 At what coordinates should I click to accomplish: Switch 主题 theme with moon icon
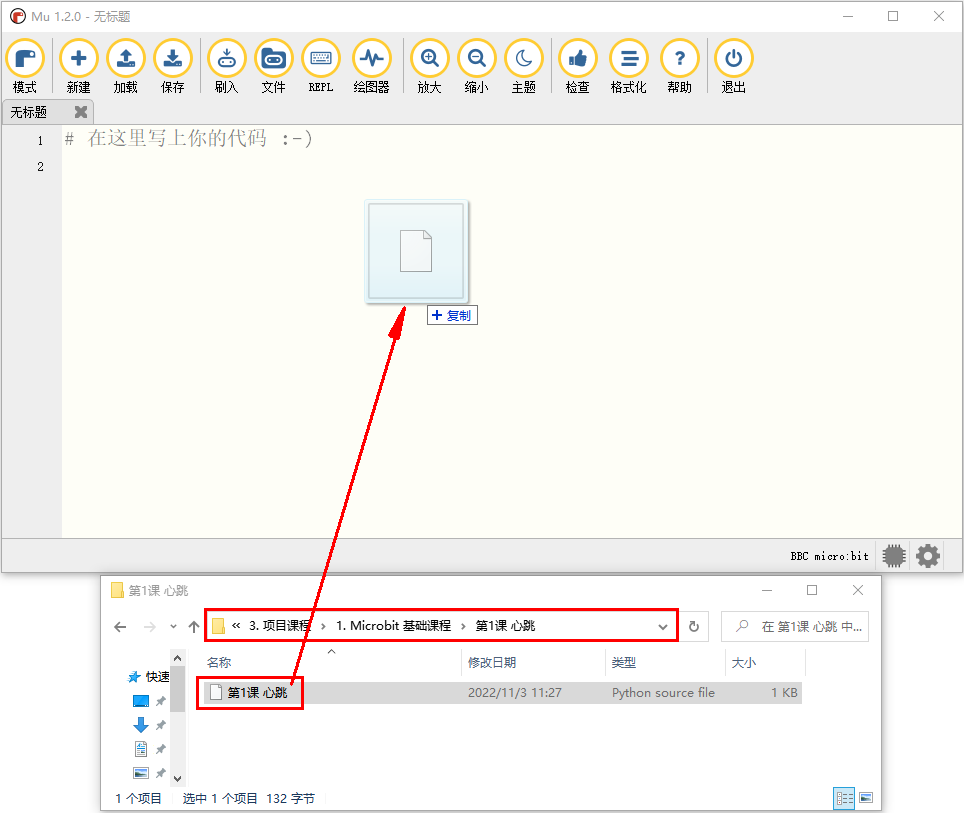click(524, 66)
